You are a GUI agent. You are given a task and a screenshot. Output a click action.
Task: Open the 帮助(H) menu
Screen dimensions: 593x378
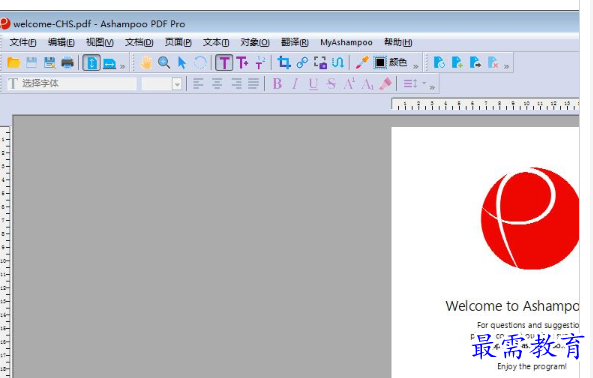click(x=398, y=42)
